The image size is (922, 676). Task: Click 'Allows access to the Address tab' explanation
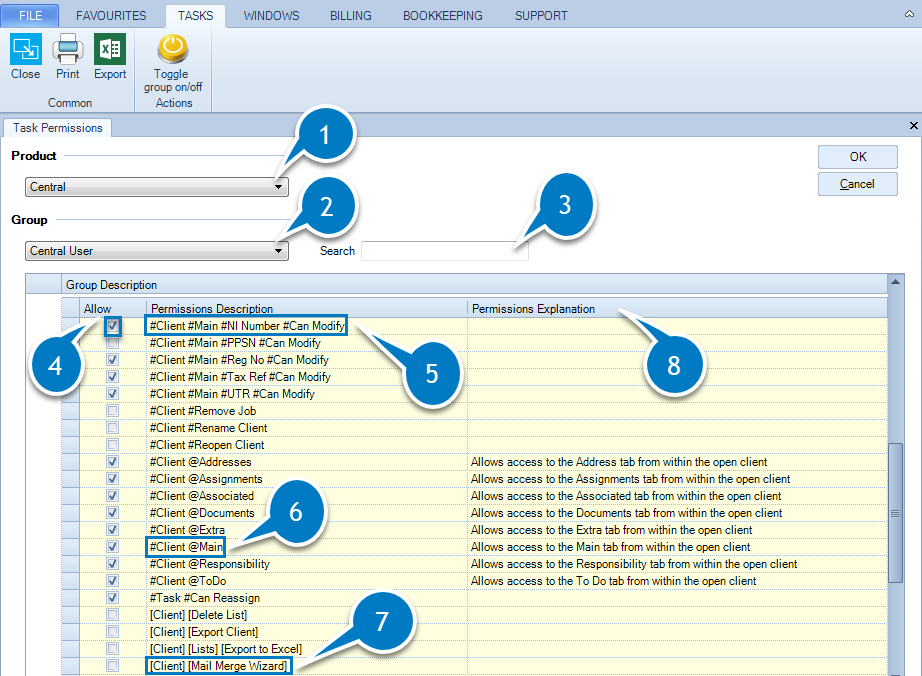tap(619, 462)
